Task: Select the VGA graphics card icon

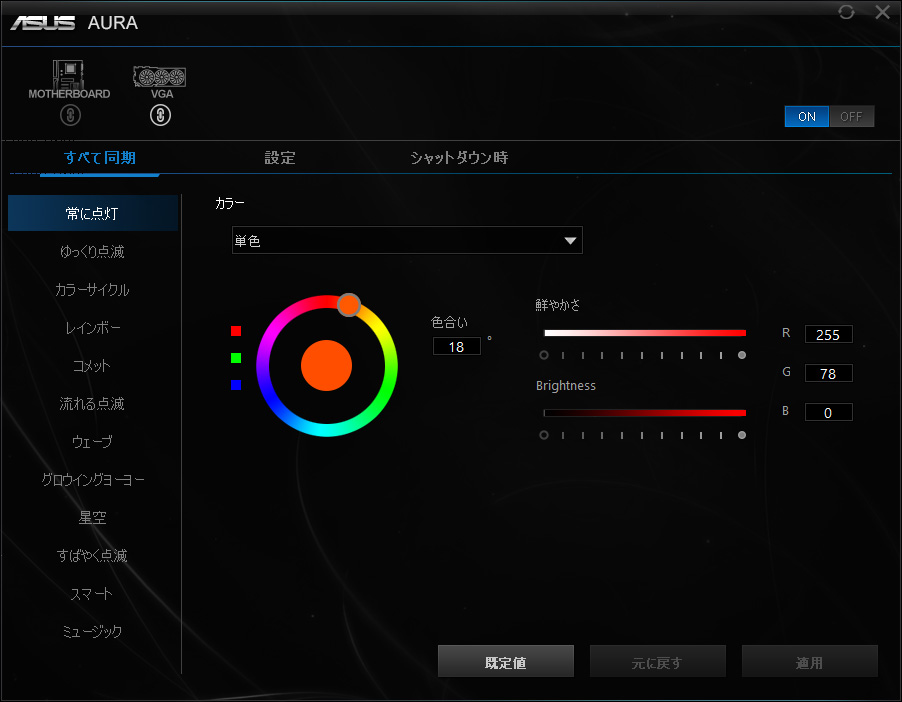Action: 160,81
